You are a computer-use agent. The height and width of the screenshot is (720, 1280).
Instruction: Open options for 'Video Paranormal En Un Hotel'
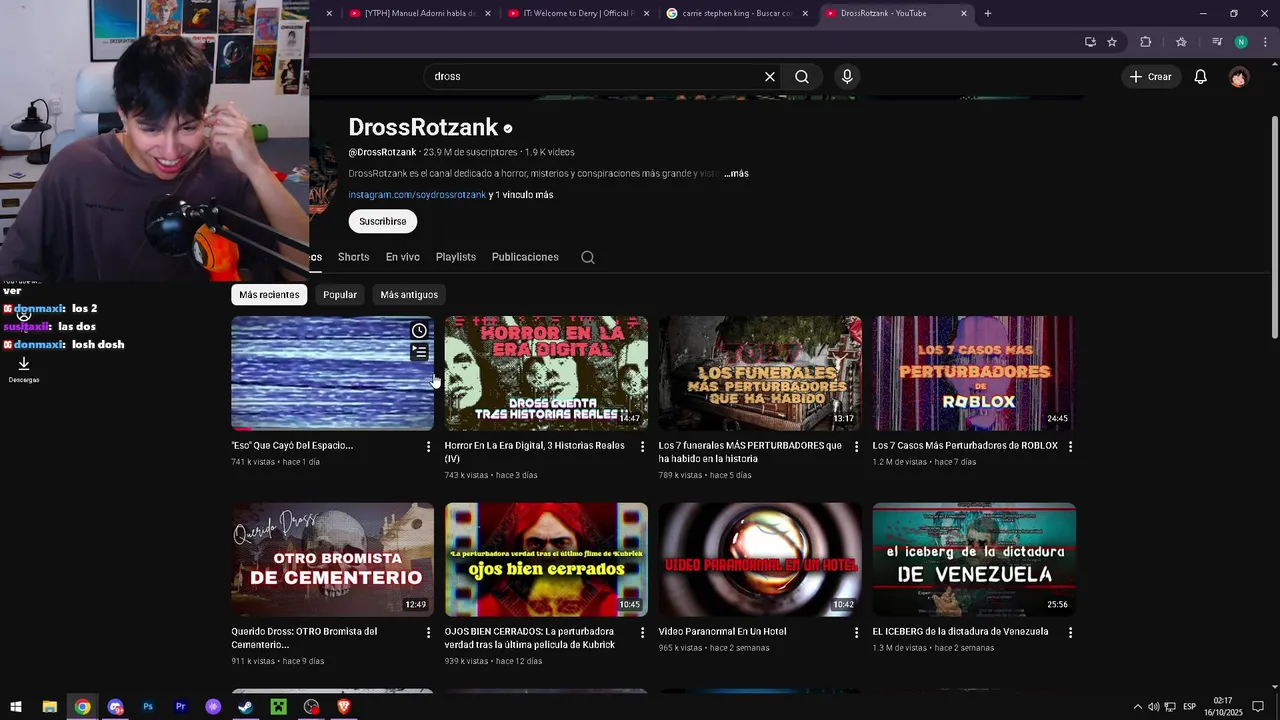click(856, 632)
